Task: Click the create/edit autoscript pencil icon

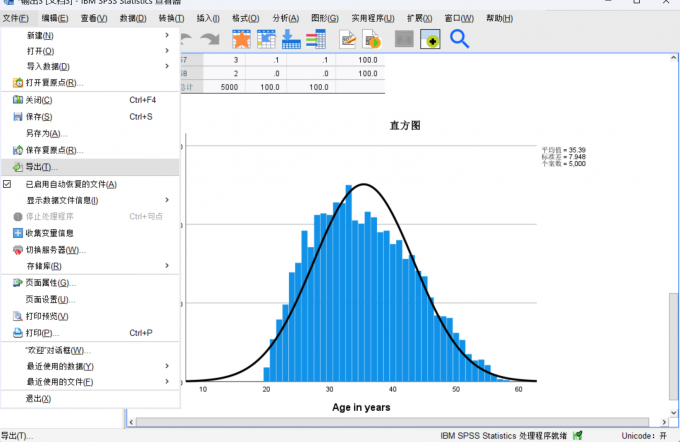Action: (347, 39)
